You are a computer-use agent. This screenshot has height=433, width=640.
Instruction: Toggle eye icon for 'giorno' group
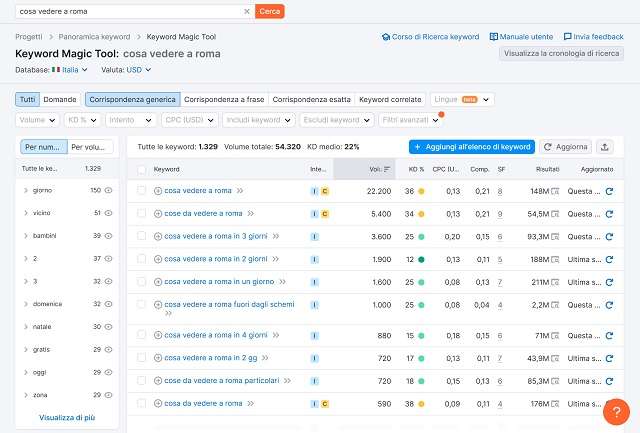point(109,190)
